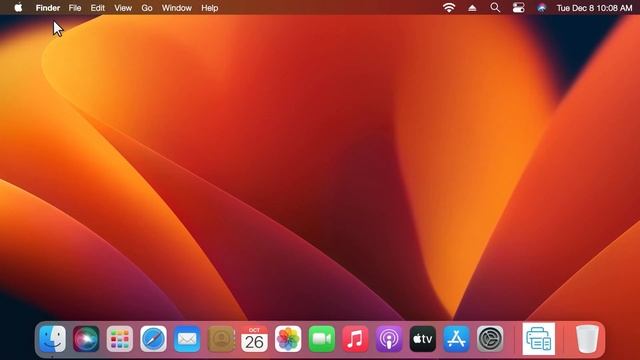Screen dimensions: 640x360
Task: Open the Mail app in Dock
Action: pos(187,339)
